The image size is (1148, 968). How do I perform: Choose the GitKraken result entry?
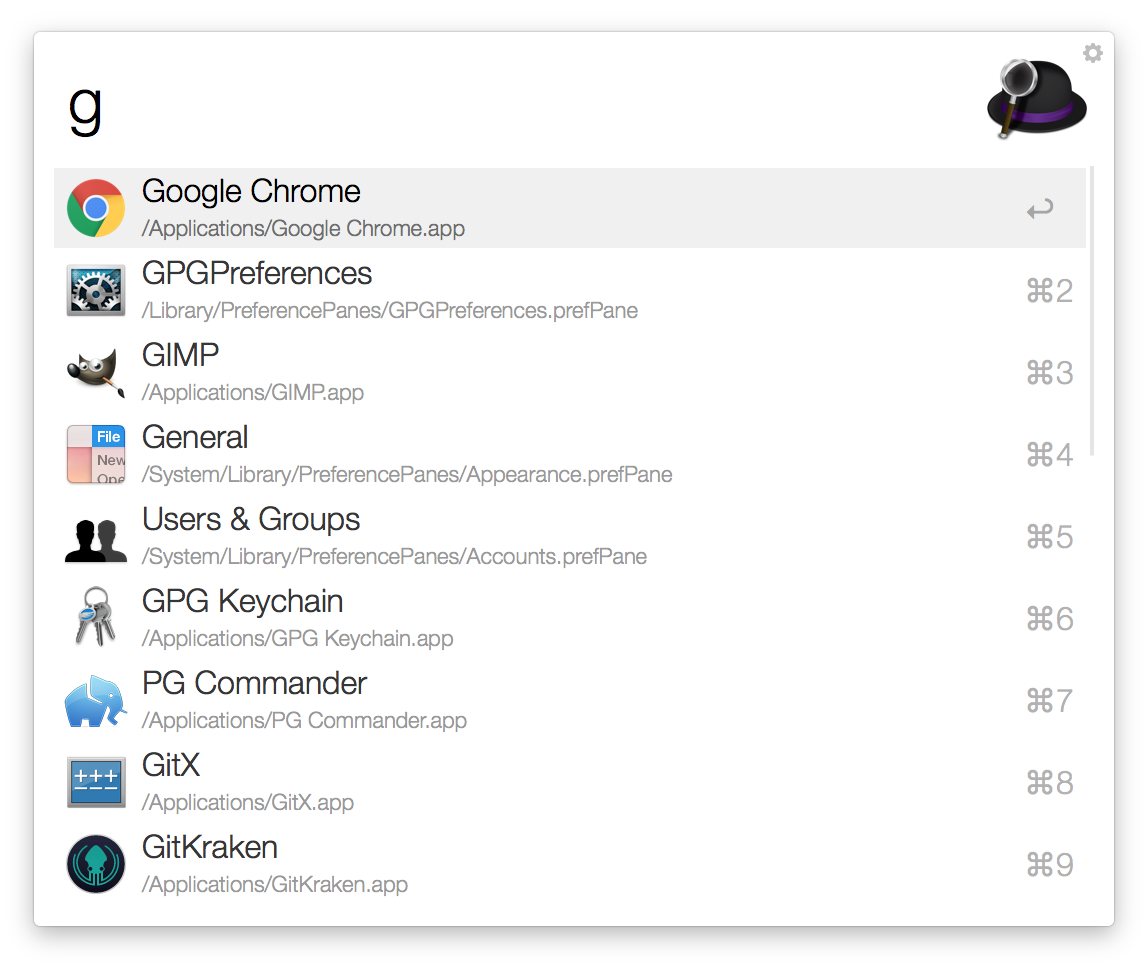click(x=570, y=864)
